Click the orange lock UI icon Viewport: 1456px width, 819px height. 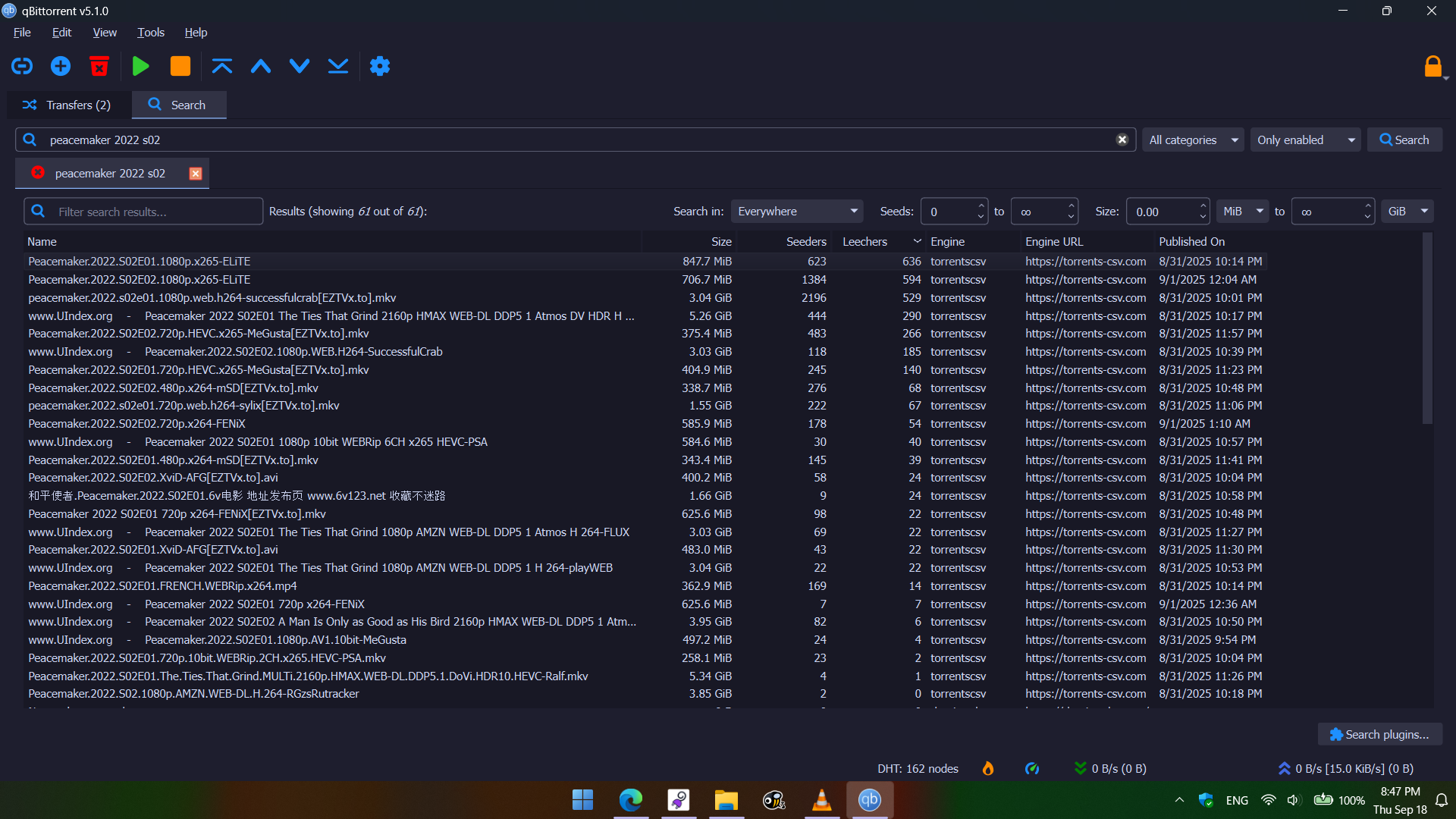(x=1432, y=67)
